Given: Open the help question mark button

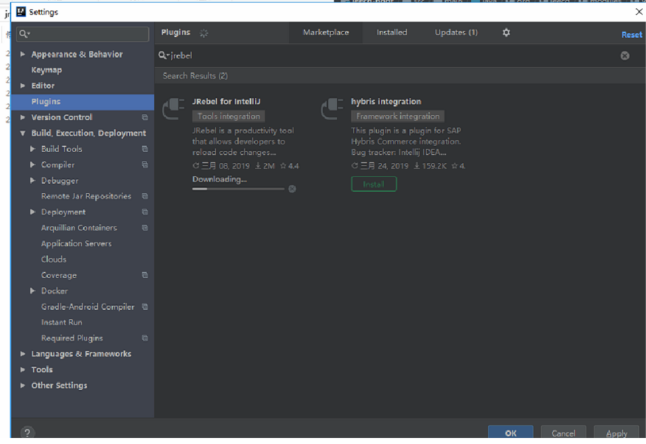Looking at the screenshot, I should tap(27, 432).
